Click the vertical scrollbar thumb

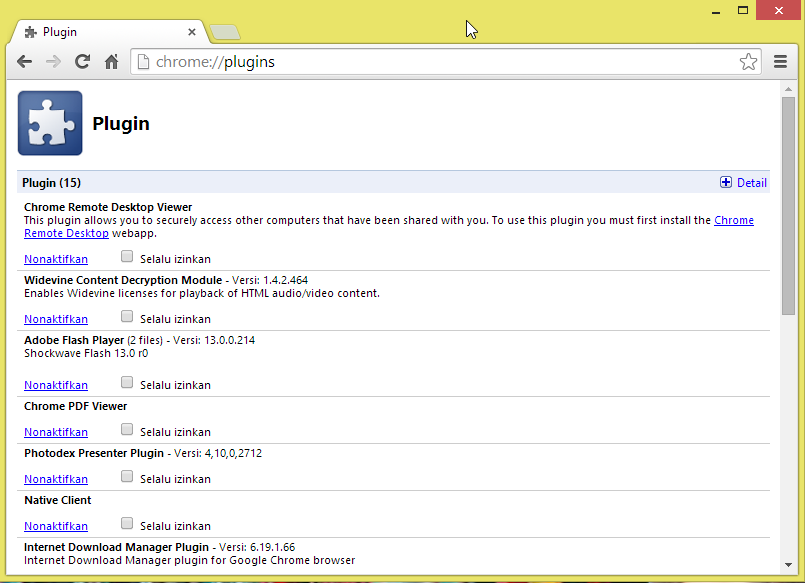click(788, 206)
